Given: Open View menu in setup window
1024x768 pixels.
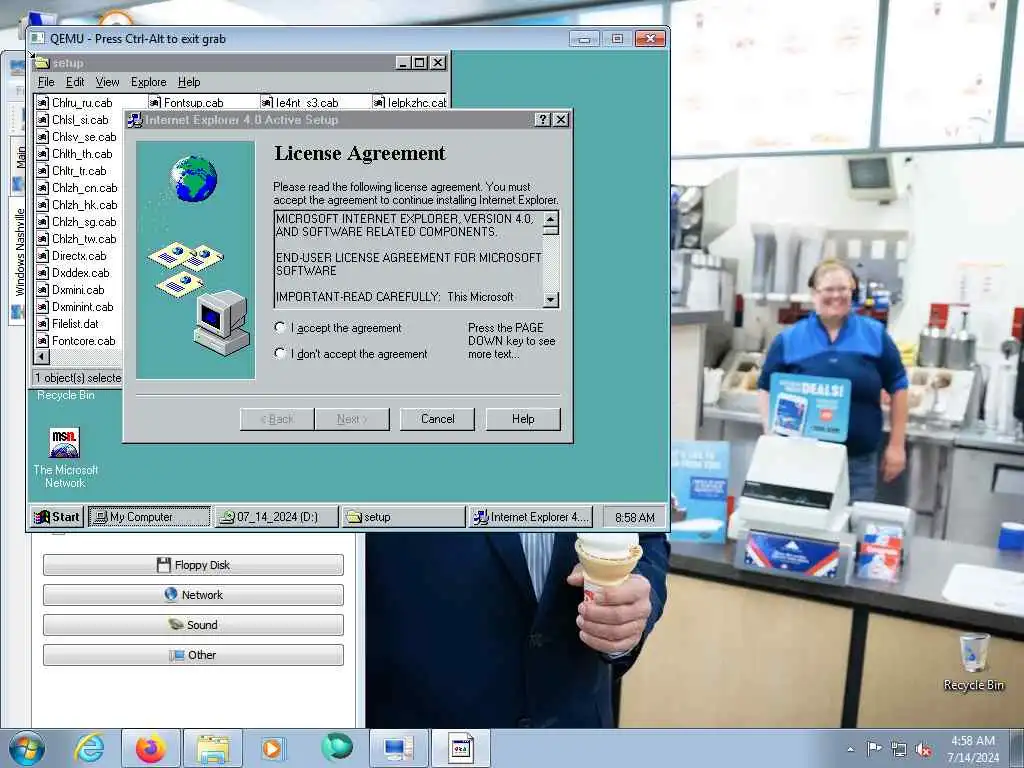Looking at the screenshot, I should click(107, 82).
